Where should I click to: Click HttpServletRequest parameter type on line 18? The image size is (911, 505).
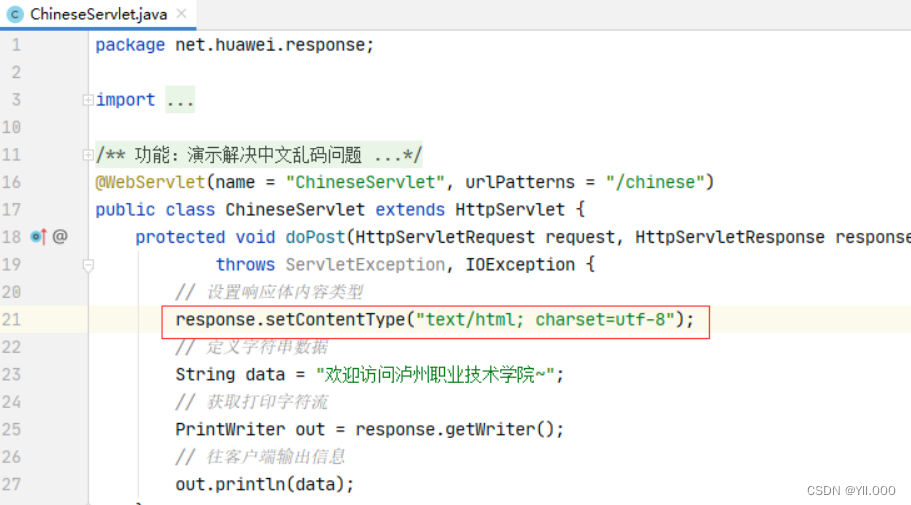point(445,237)
